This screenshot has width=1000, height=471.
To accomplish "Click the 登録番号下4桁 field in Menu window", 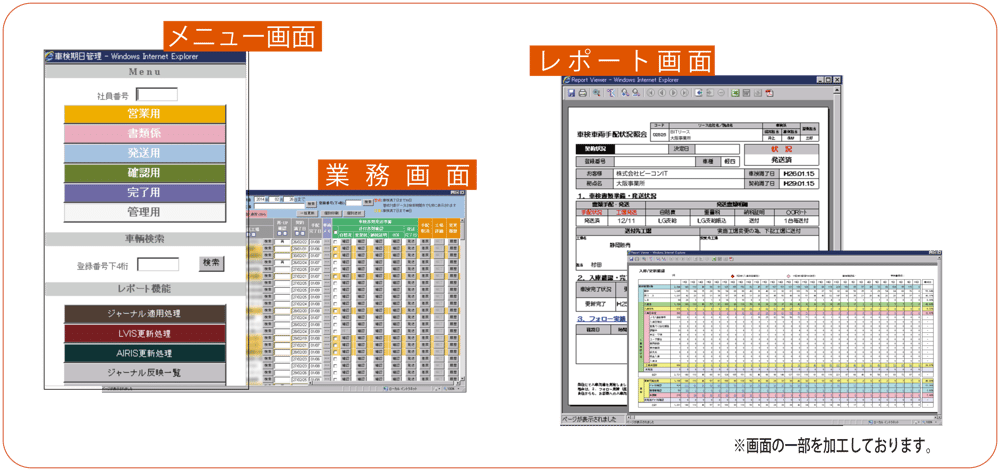I will pos(158,264).
